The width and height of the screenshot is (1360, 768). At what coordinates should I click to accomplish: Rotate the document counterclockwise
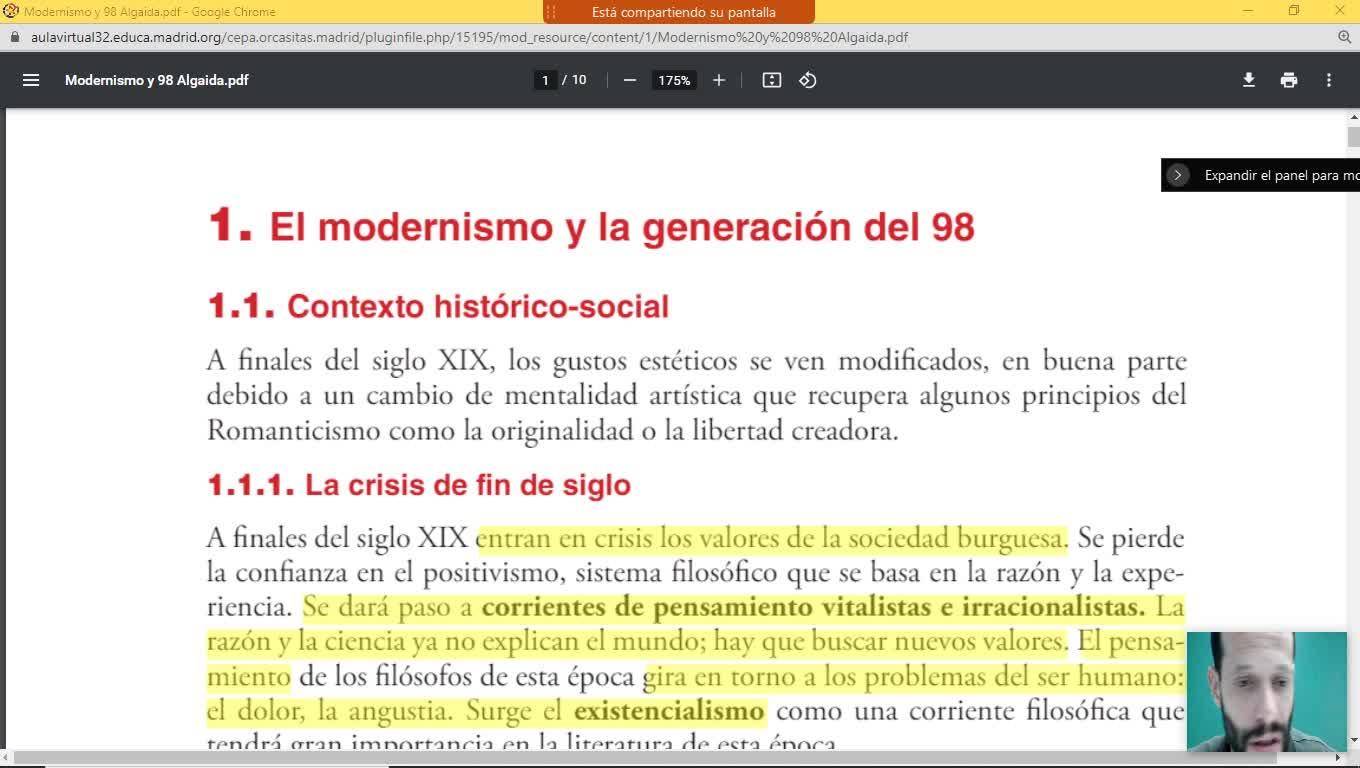click(808, 80)
